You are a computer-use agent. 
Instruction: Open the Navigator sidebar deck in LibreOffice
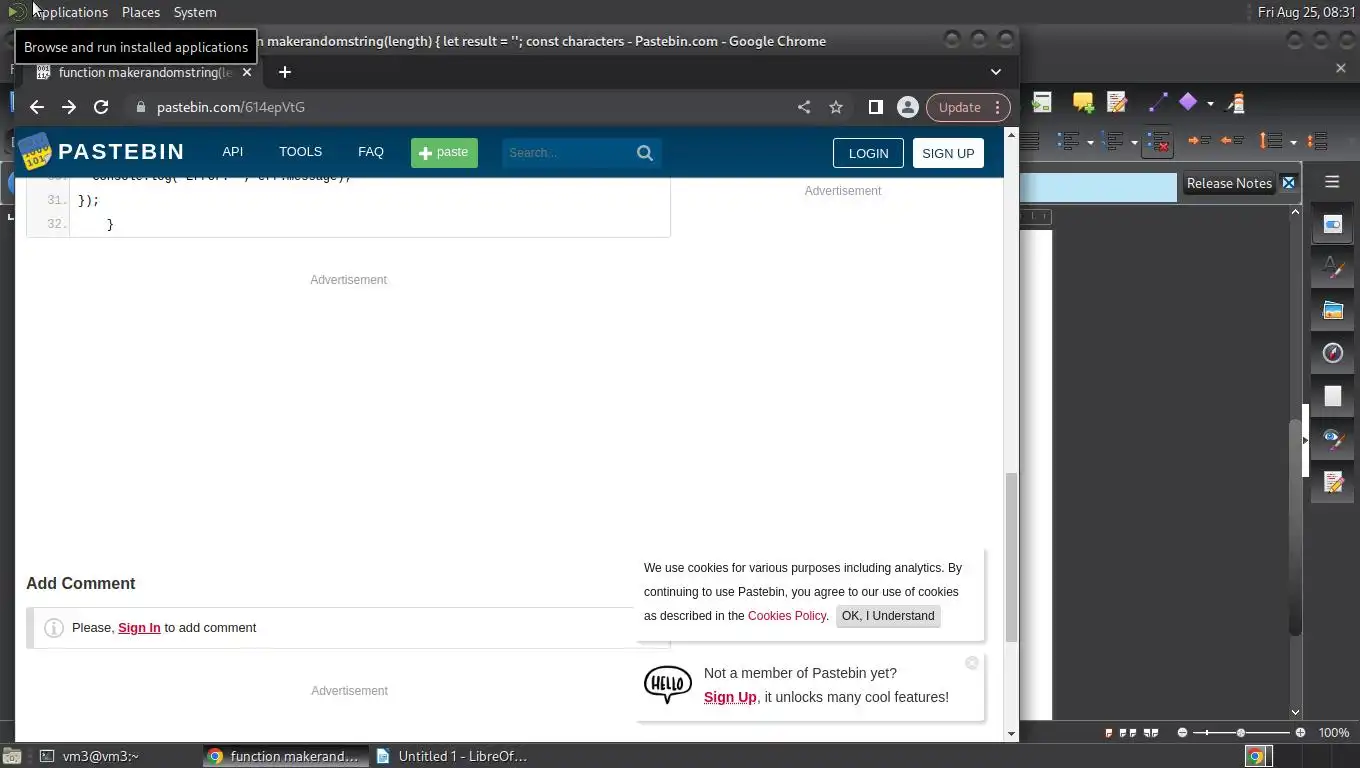(1333, 353)
